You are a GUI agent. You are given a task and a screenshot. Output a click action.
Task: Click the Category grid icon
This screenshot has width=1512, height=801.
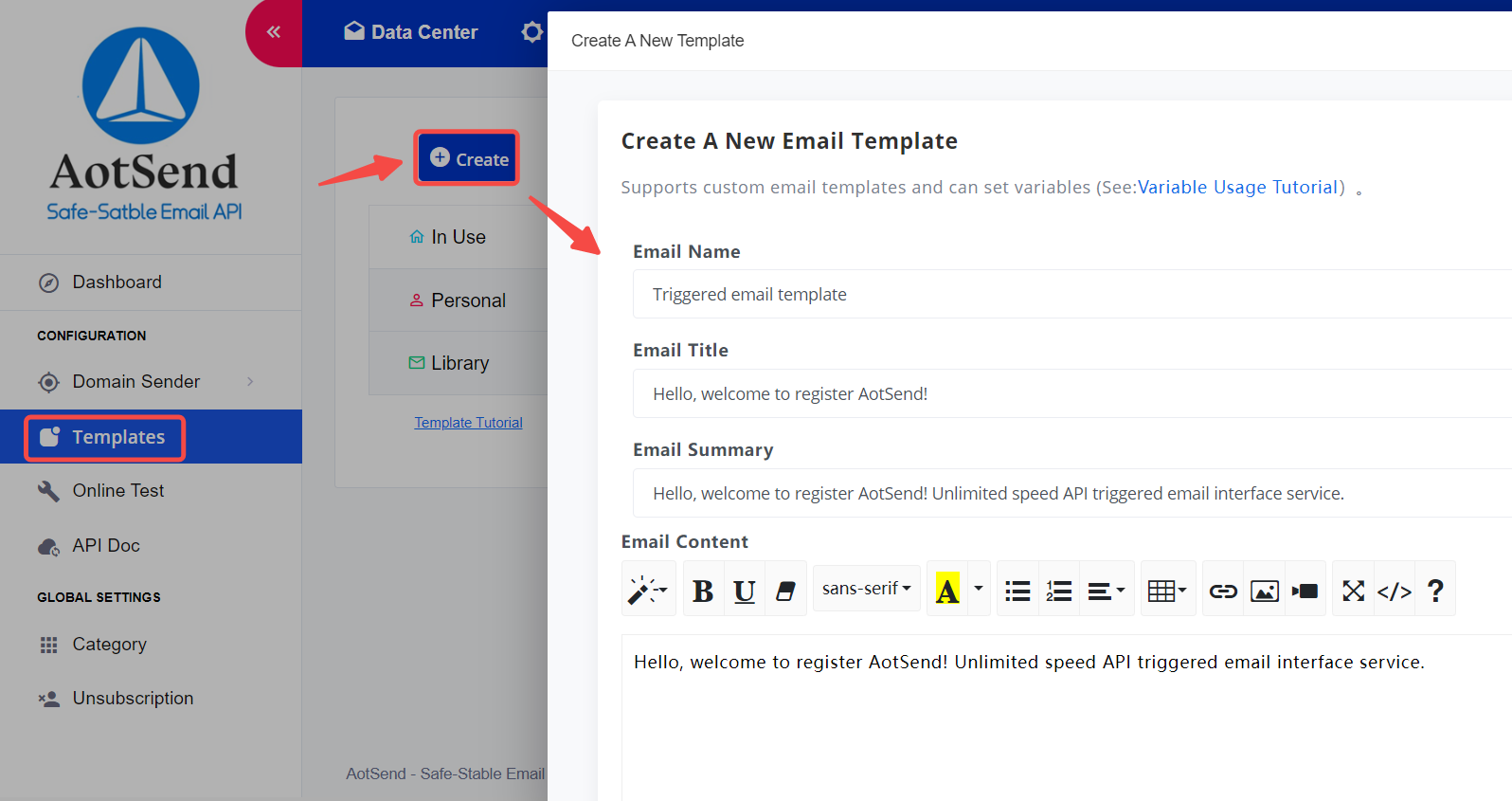(x=48, y=645)
